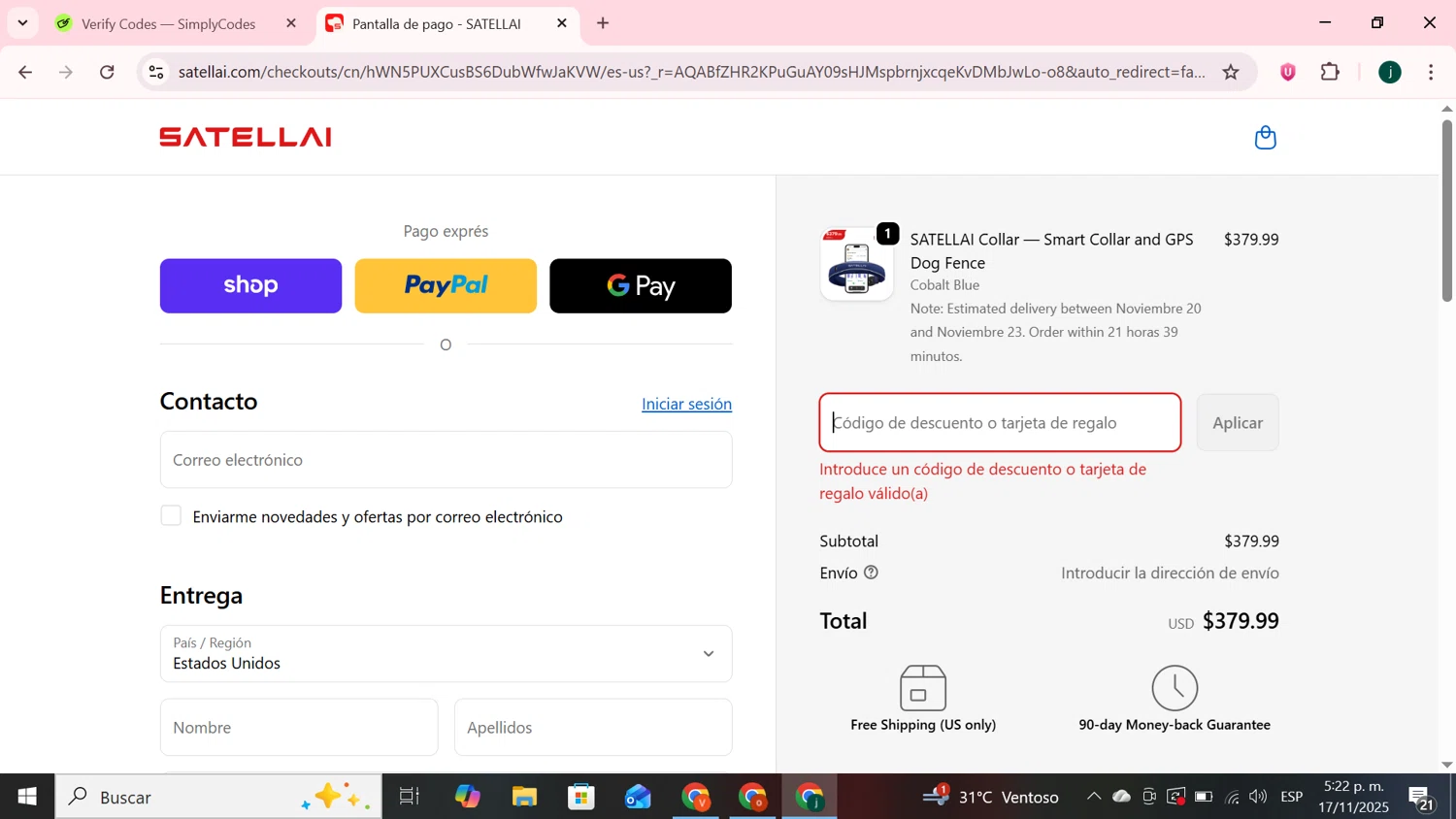Screen dimensions: 1456x819
Task: Open the tab search dropdown arrow
Action: [22, 23]
